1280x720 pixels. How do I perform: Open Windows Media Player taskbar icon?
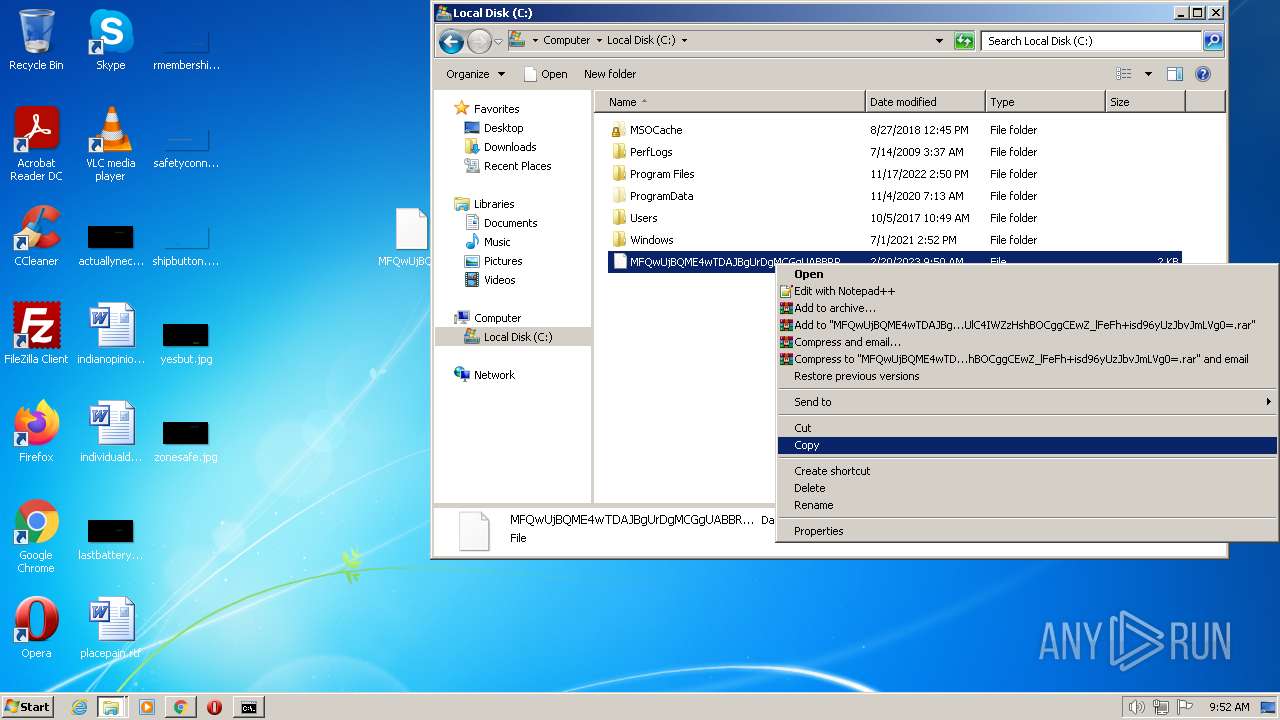click(x=147, y=707)
